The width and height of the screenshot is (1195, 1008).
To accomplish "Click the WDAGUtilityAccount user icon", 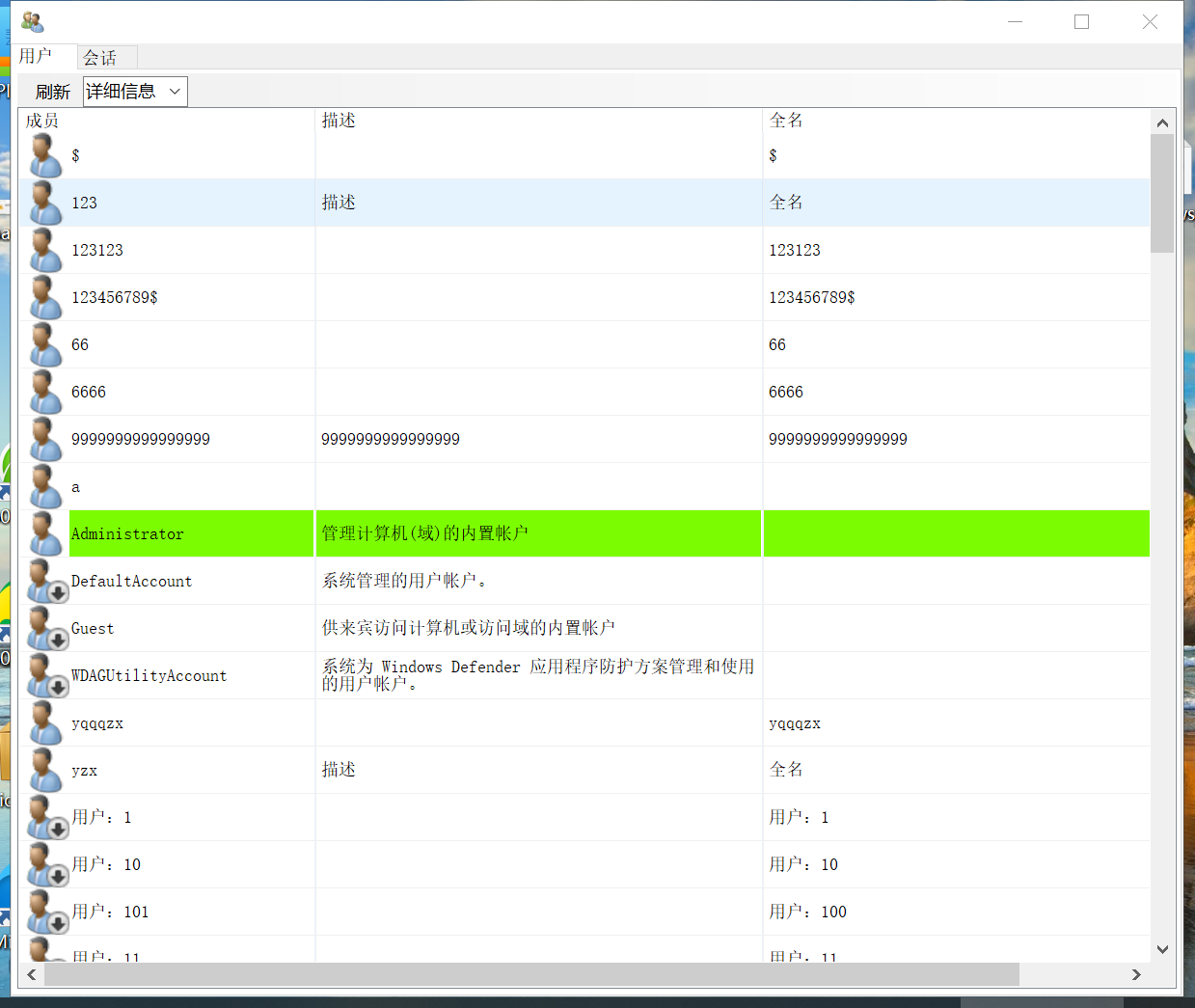I will tap(46, 675).
